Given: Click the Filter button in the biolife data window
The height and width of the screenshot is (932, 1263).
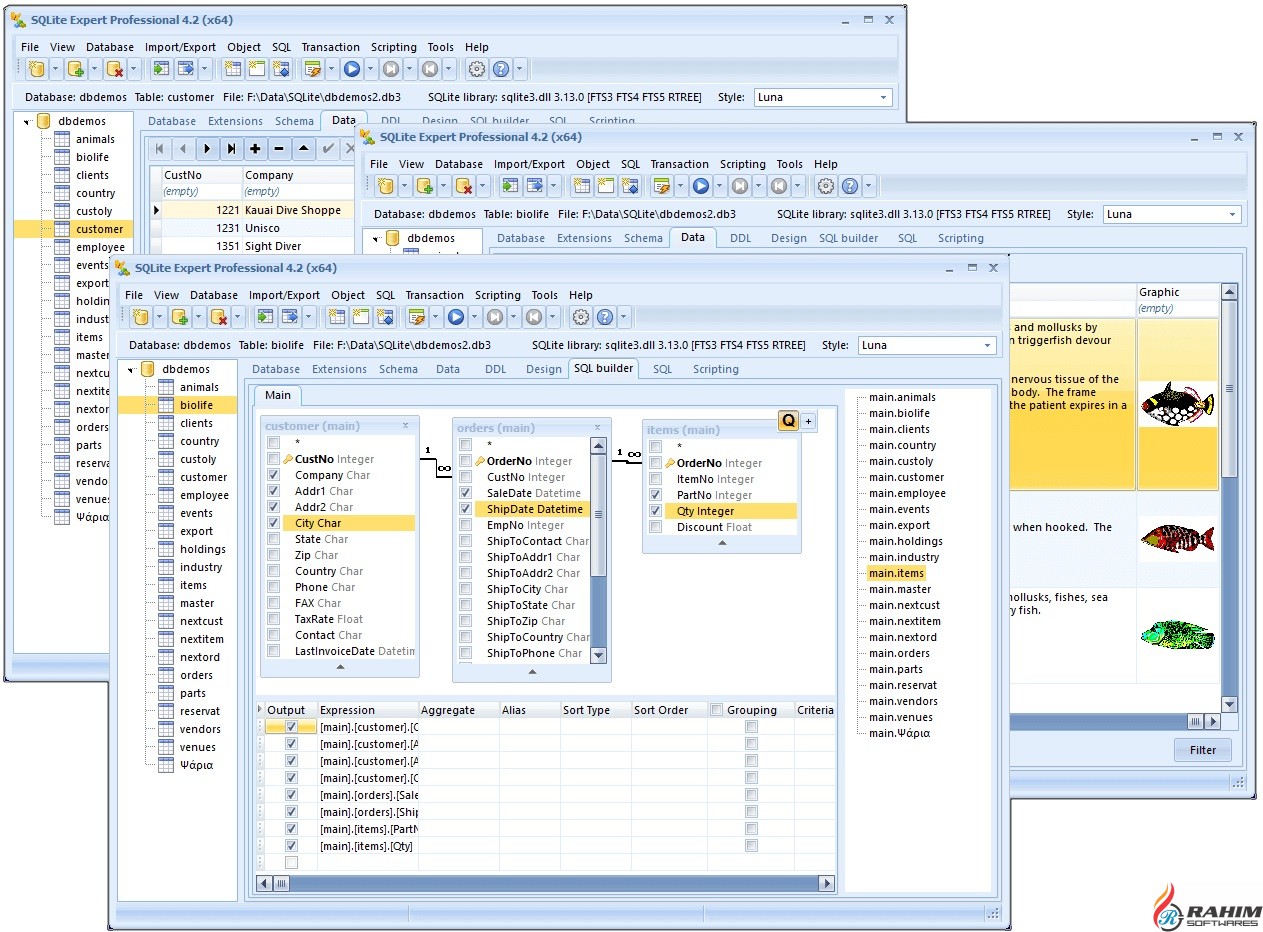Looking at the screenshot, I should pos(1202,750).
